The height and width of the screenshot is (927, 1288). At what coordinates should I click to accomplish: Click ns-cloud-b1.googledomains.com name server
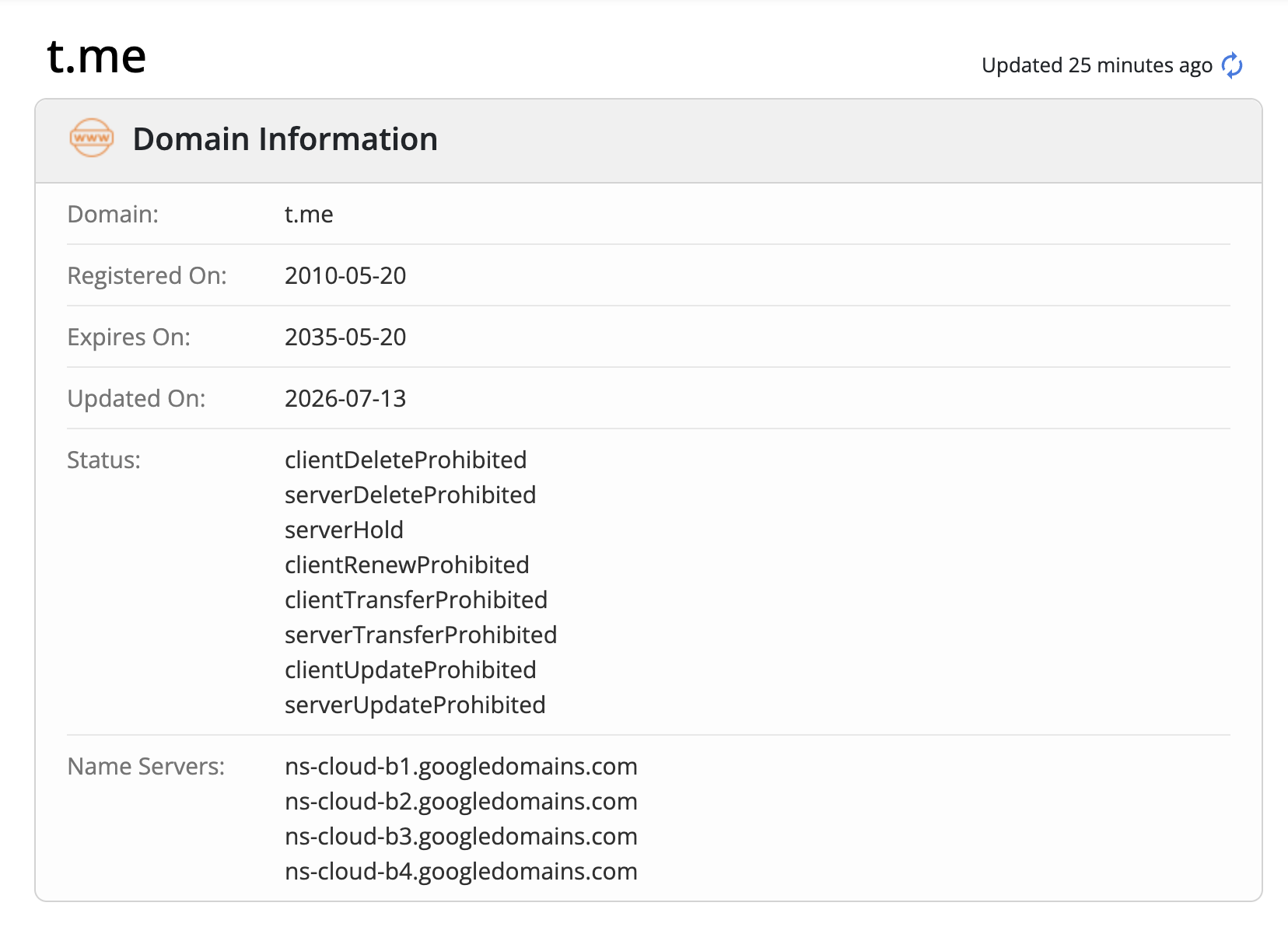(461, 766)
